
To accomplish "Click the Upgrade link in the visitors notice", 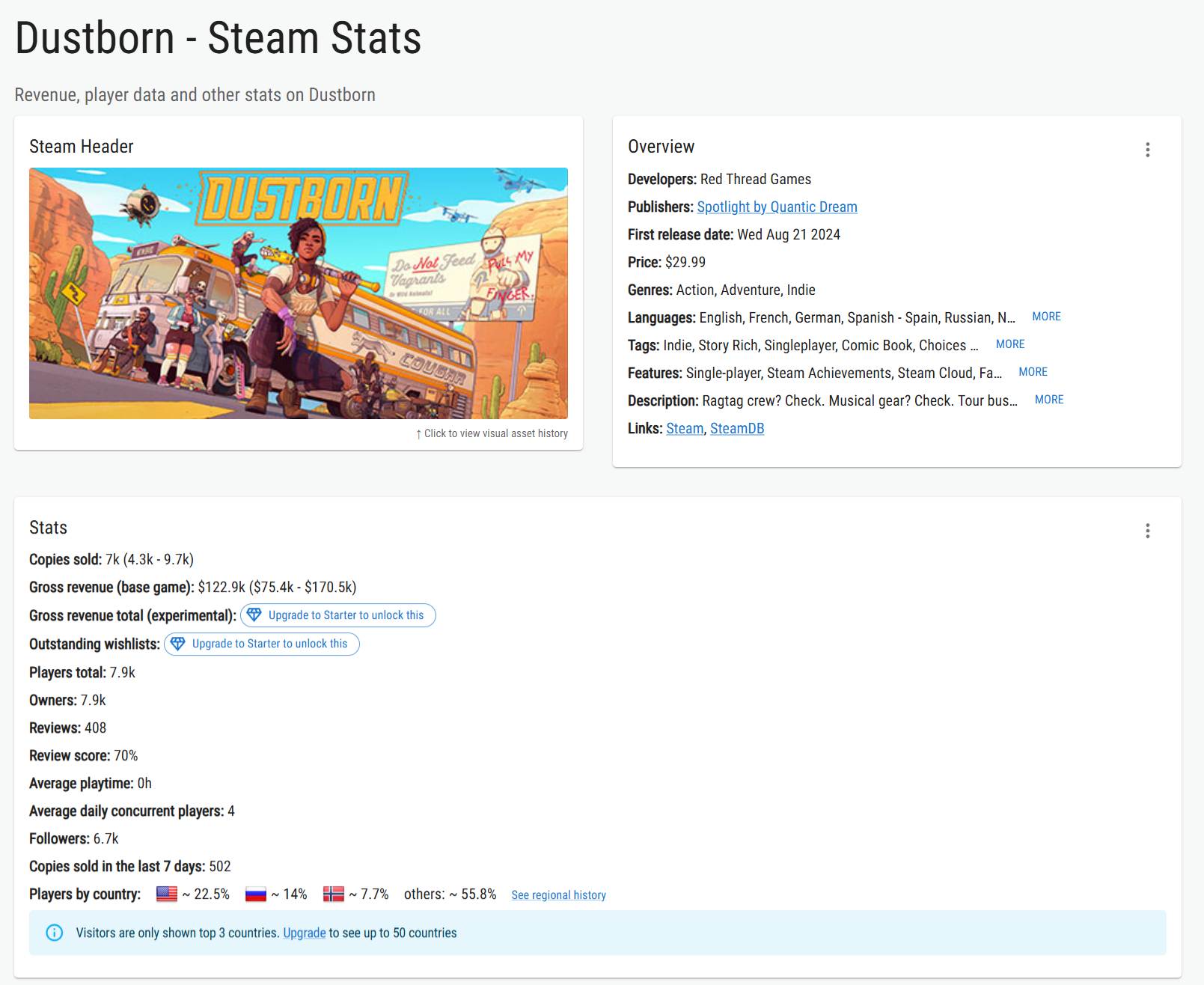I will (304, 933).
